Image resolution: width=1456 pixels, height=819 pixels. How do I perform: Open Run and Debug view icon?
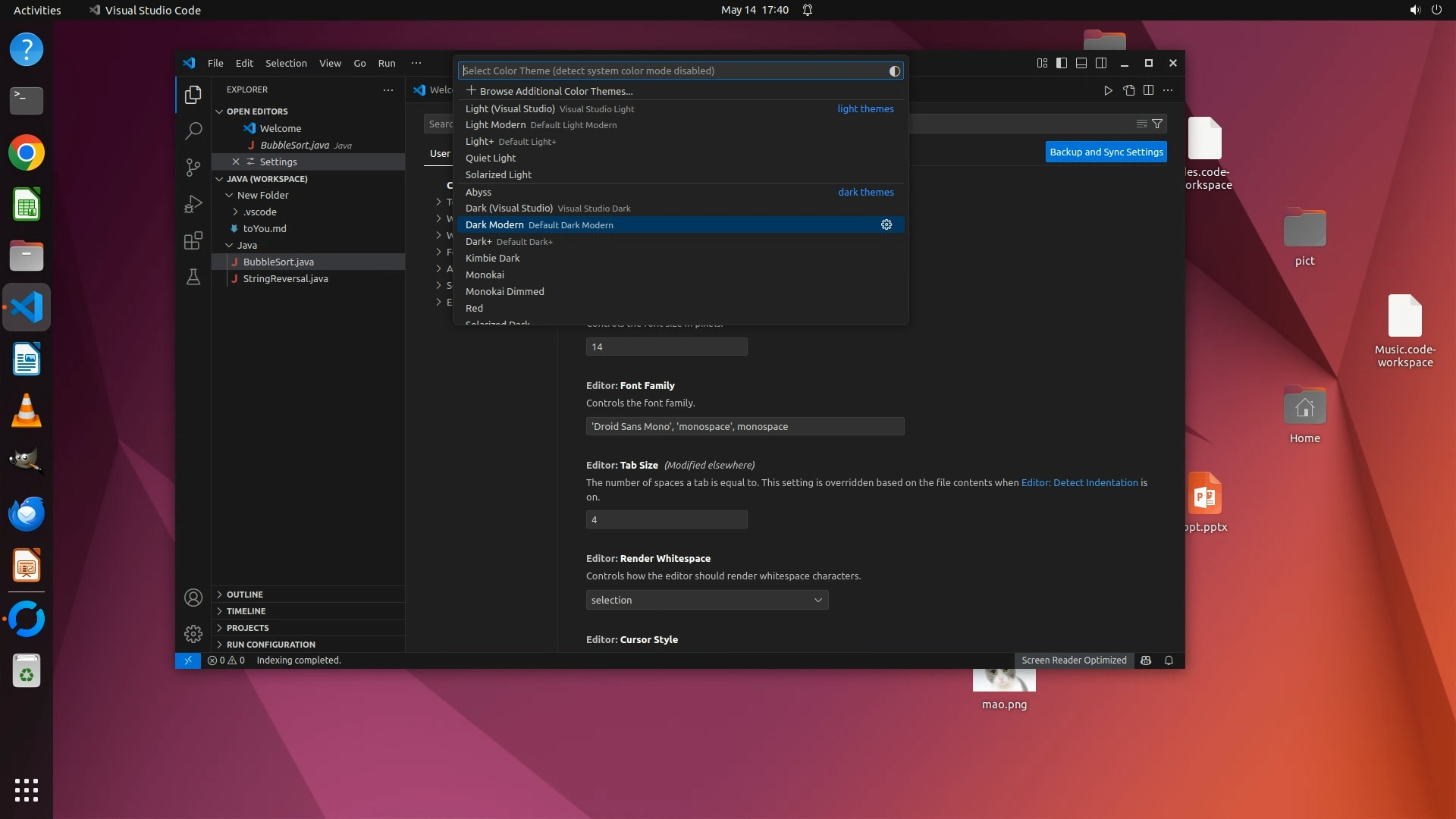point(193,204)
